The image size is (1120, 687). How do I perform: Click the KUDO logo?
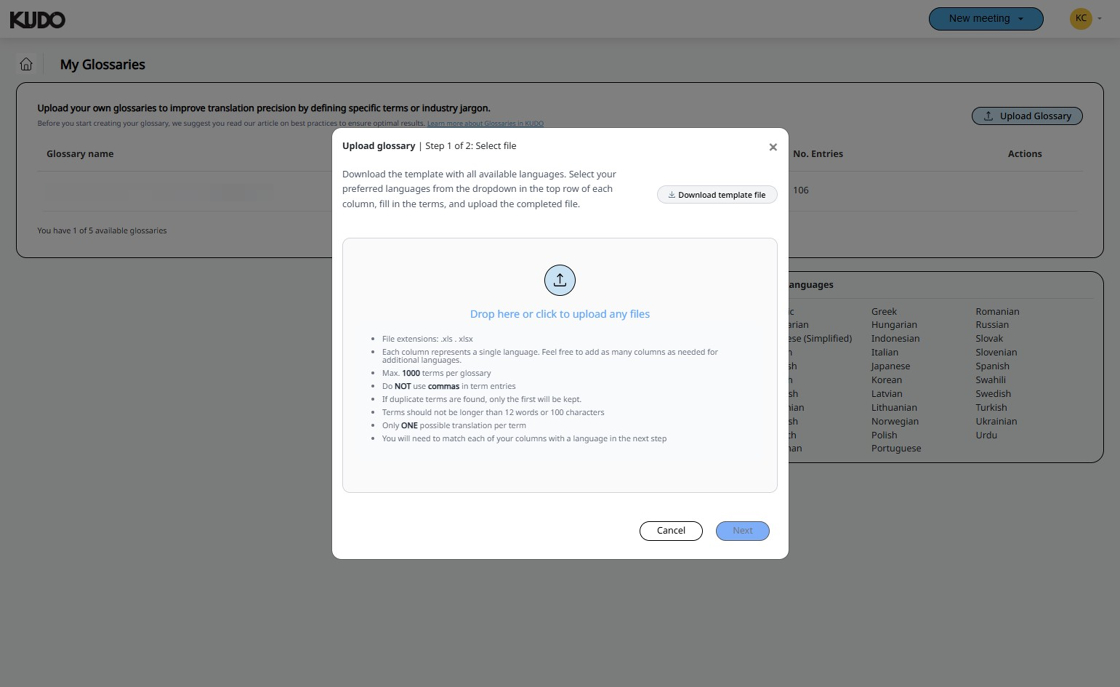click(37, 20)
